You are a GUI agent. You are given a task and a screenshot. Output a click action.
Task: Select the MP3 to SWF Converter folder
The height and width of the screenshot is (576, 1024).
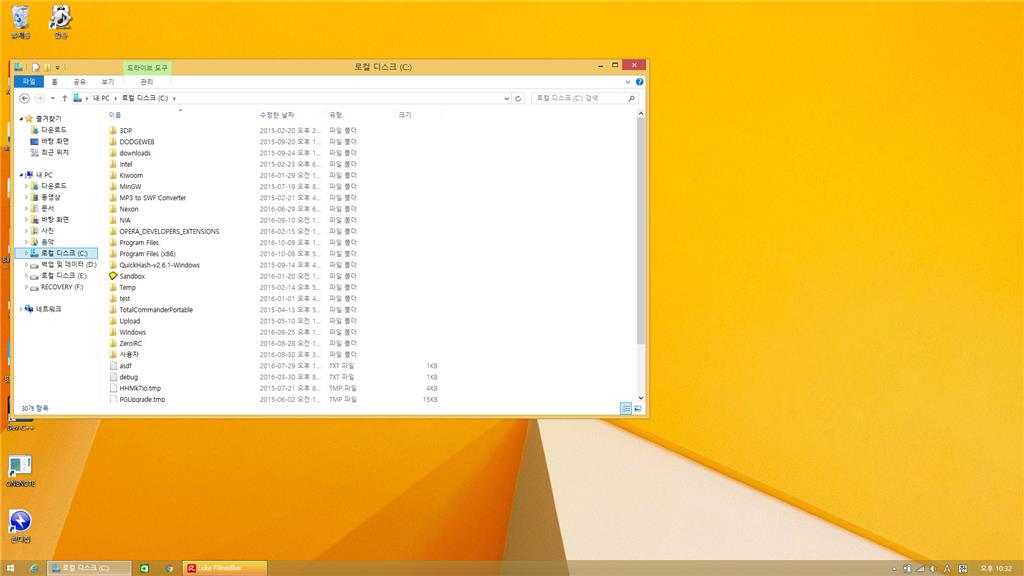click(148, 198)
